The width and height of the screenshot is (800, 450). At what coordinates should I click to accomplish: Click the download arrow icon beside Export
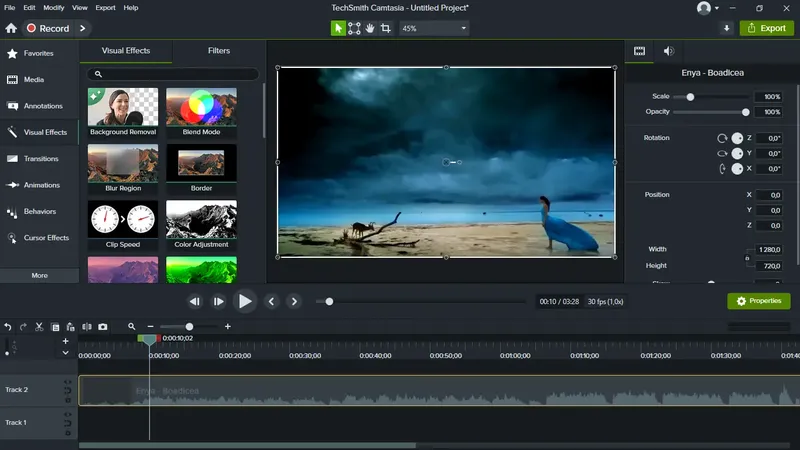click(x=727, y=28)
